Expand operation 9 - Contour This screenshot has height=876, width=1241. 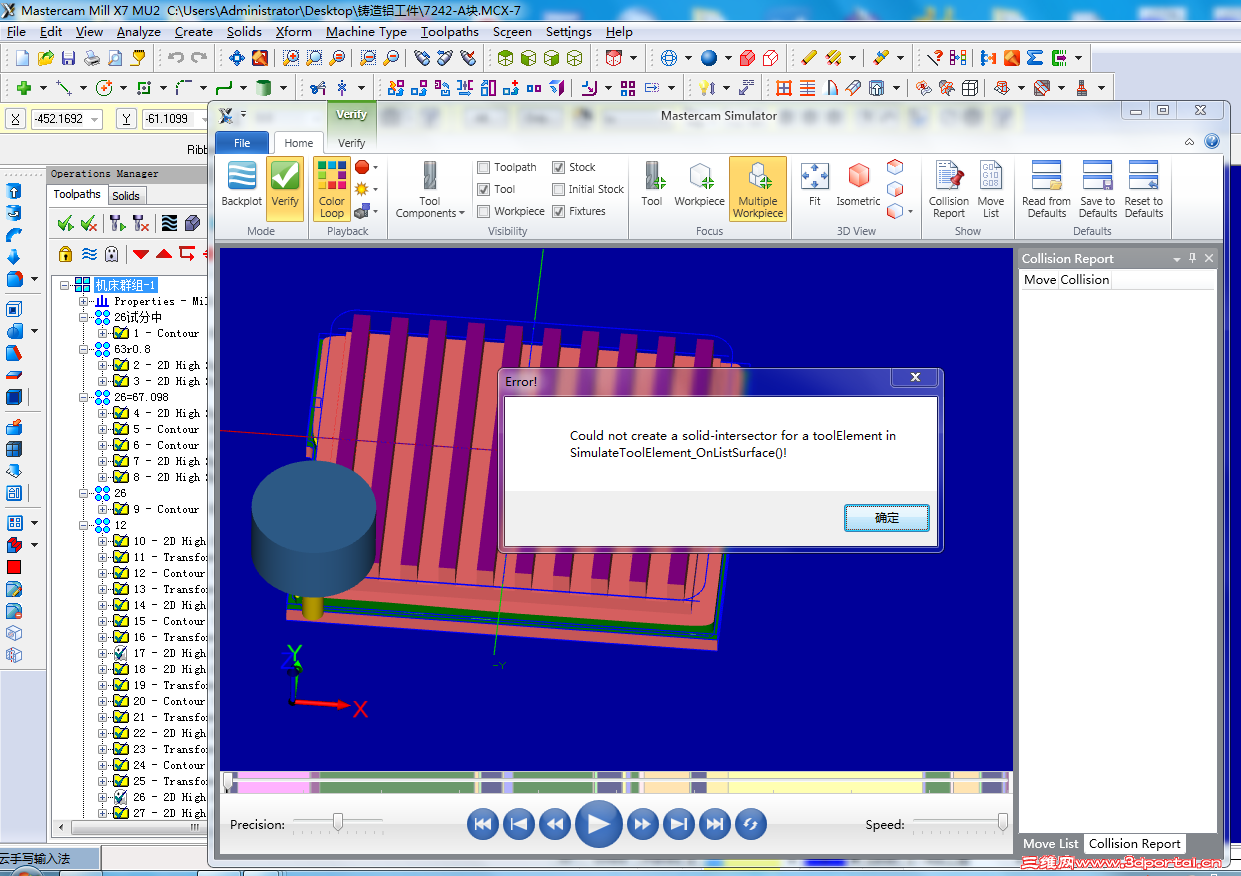coord(102,509)
